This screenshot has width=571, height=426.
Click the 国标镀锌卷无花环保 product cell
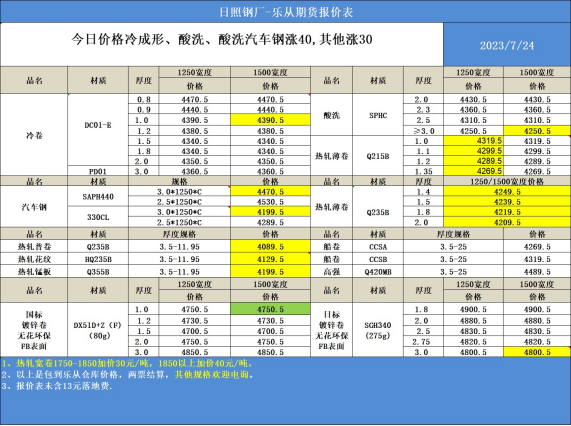click(x=34, y=330)
